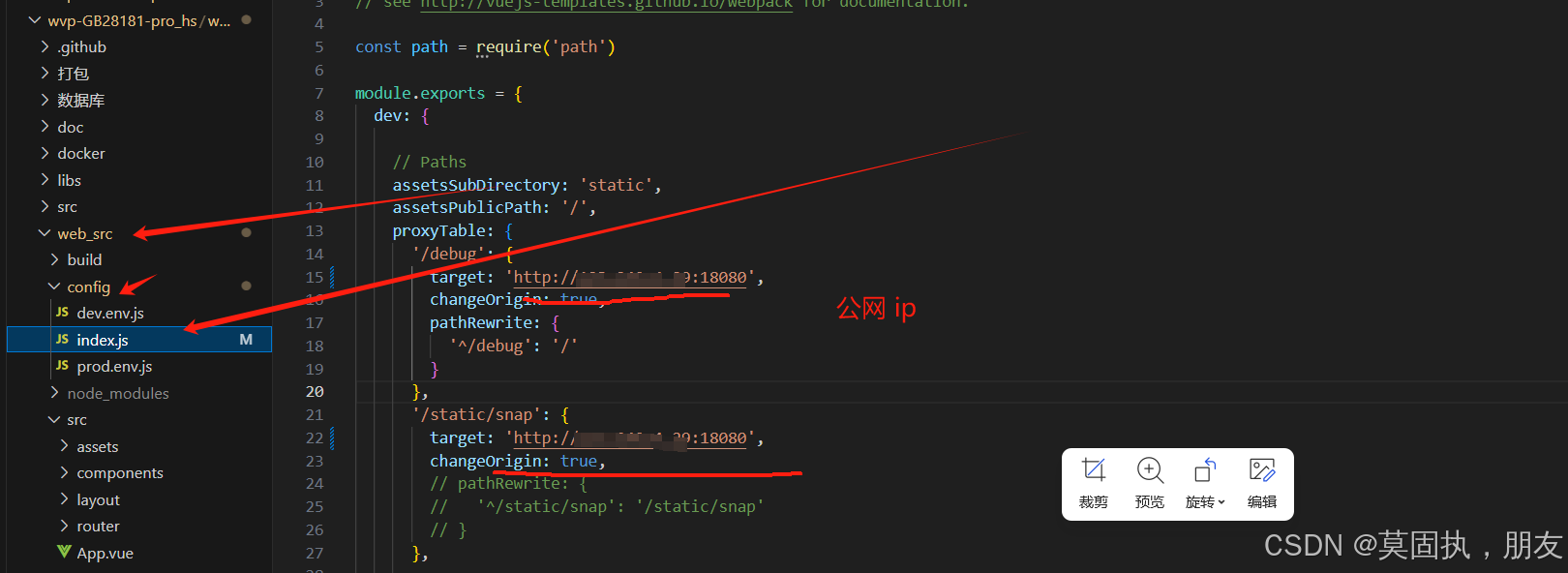
Task: Click the commented '^/static/snap' rule on line 25
Action: point(597,506)
